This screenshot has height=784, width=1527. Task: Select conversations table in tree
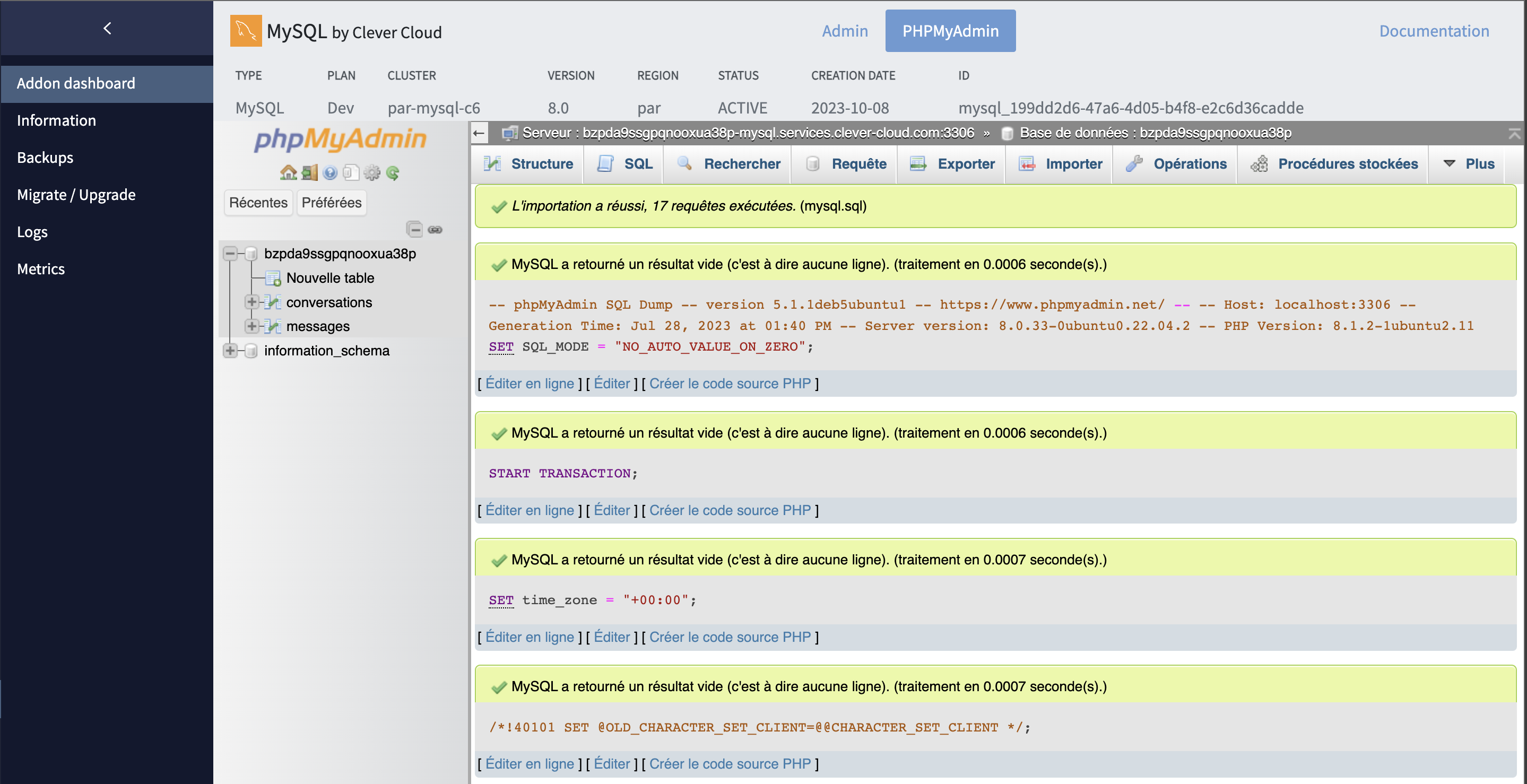329,302
